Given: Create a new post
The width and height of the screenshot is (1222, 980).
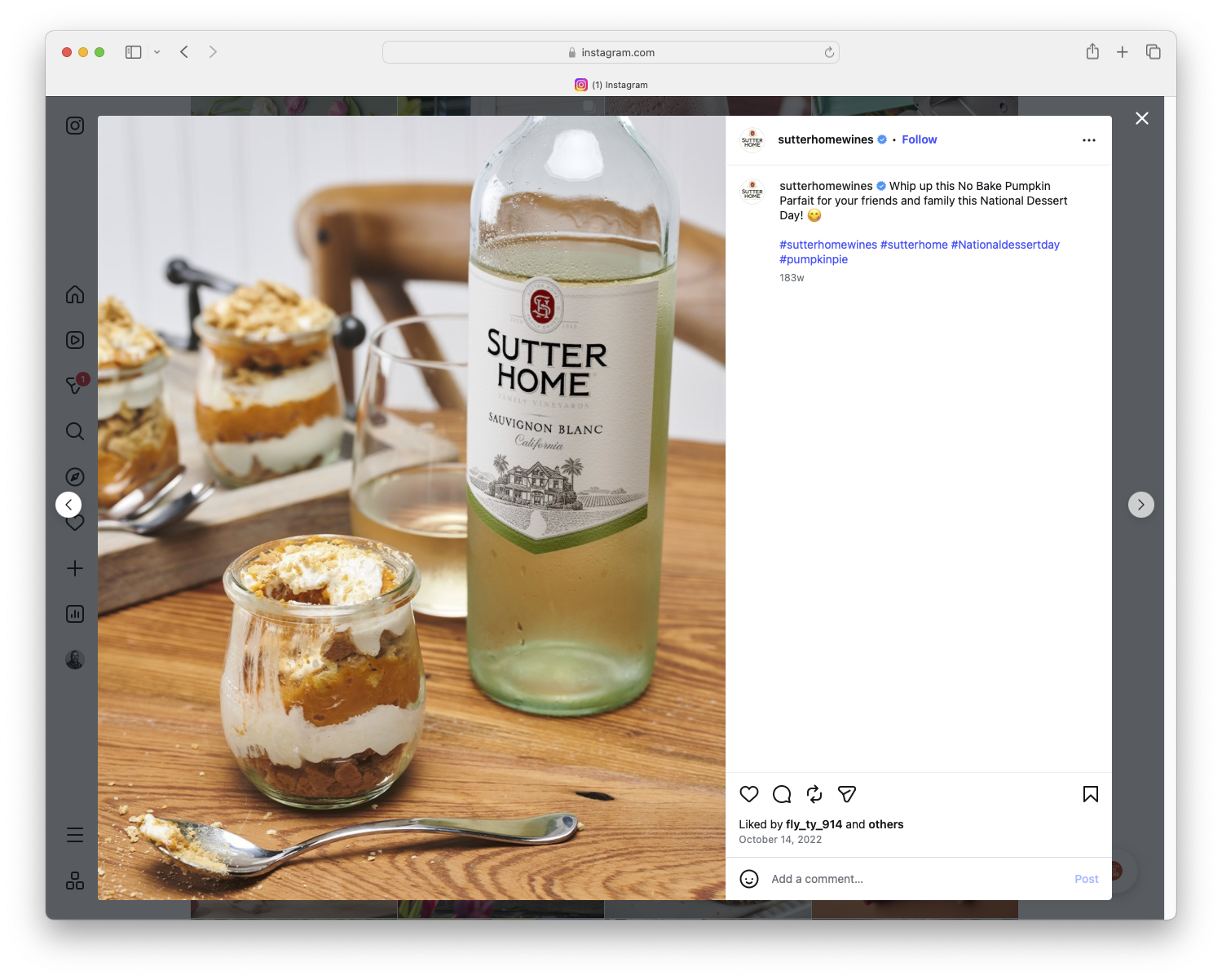Looking at the screenshot, I should (x=74, y=568).
